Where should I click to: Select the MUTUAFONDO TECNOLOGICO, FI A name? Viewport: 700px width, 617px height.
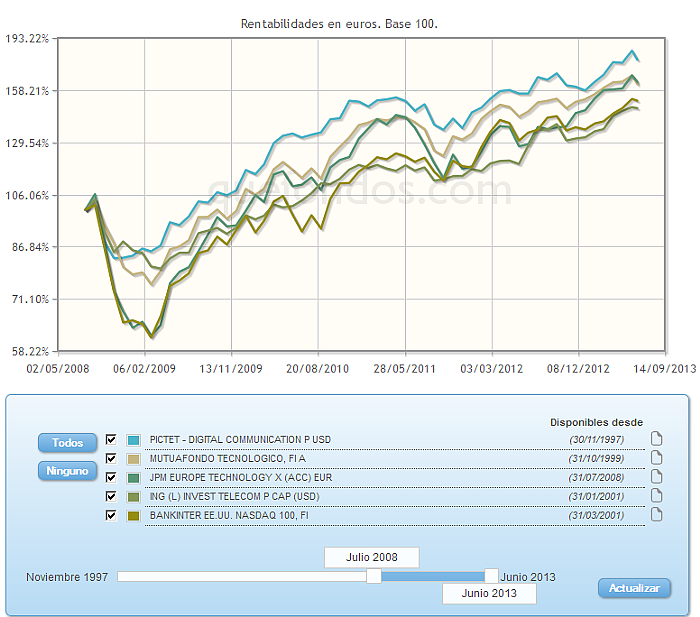[228, 459]
